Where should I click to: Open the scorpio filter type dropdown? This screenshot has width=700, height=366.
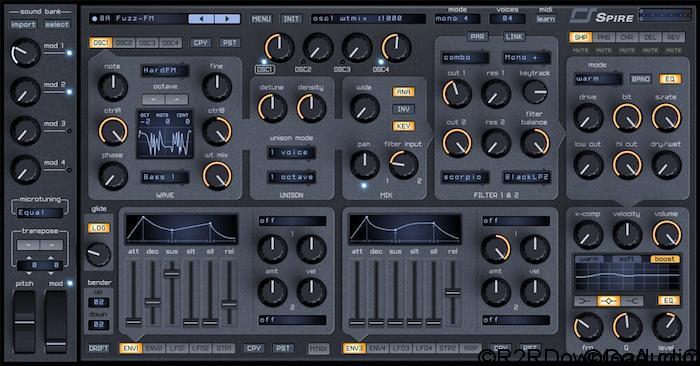[x=465, y=177]
